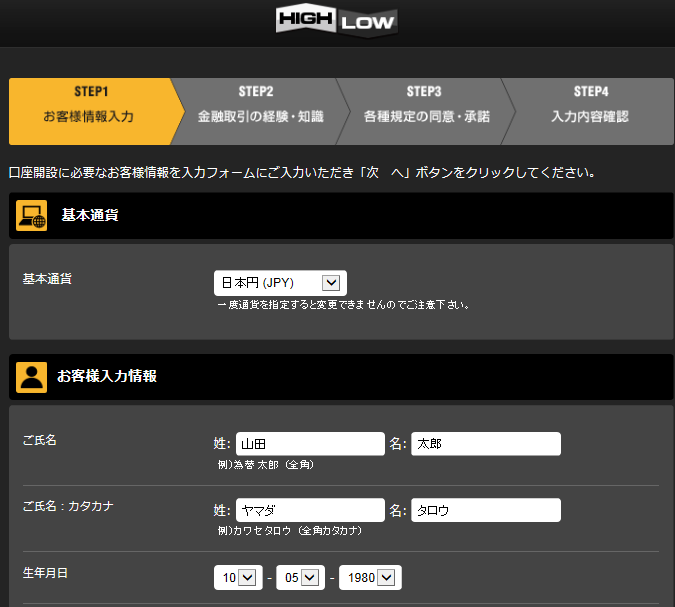The image size is (675, 607).
Task: Click the 名 kanji field containing 太郎
Action: pyautogui.click(x=485, y=444)
